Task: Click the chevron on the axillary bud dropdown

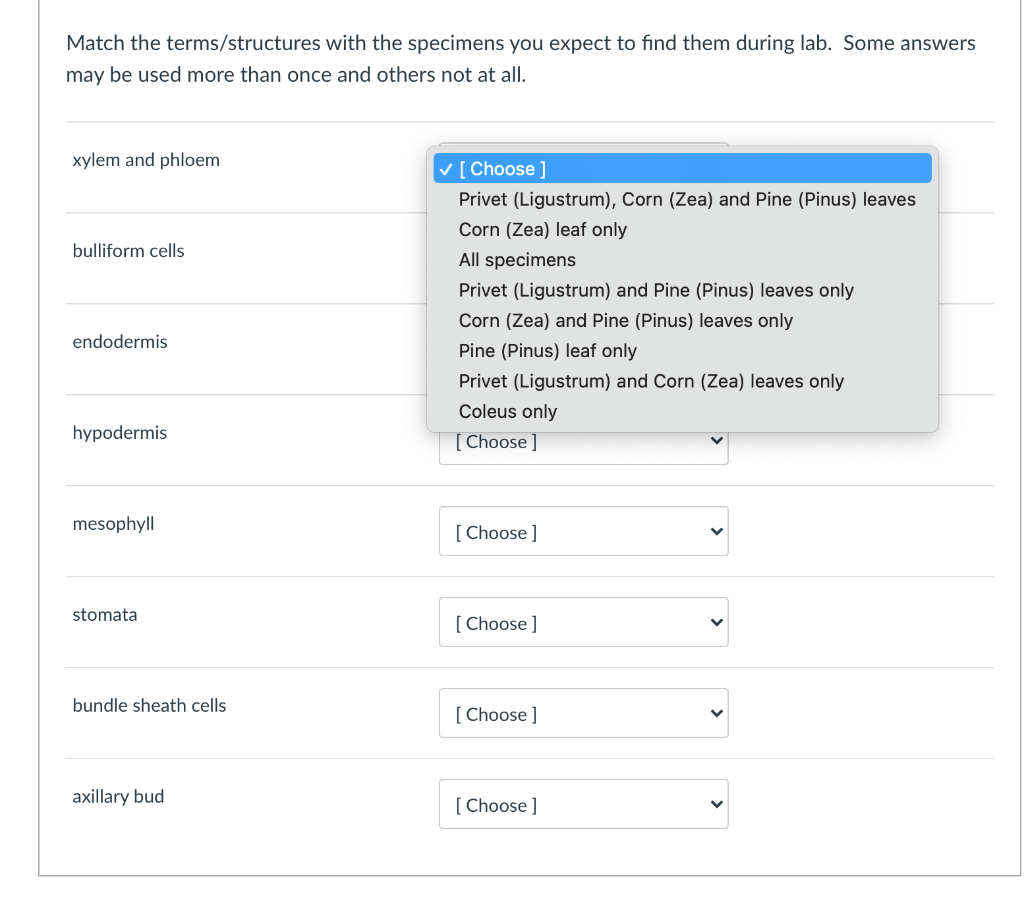Action: pos(715,805)
